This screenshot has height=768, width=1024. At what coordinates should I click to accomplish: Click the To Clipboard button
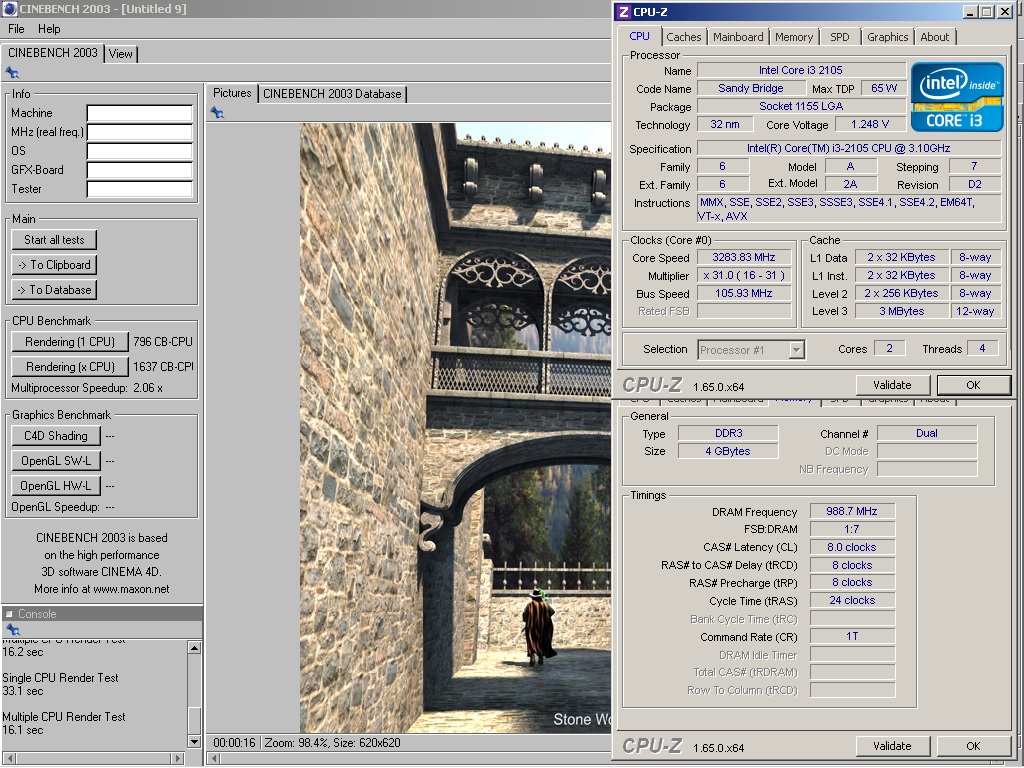54,264
